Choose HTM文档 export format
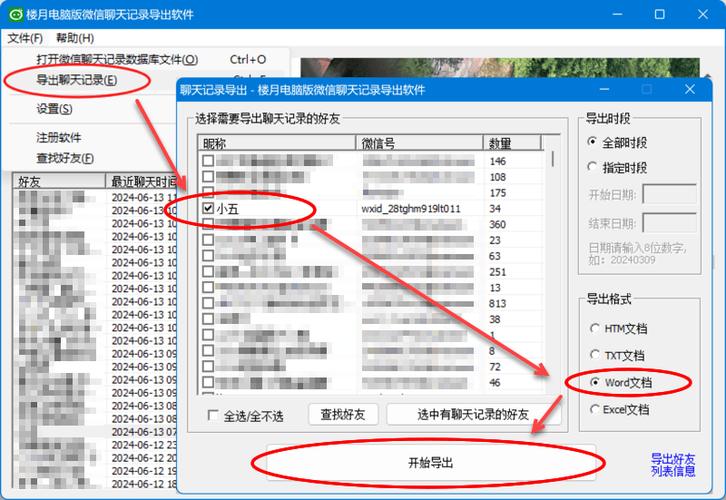 pyautogui.click(x=595, y=328)
